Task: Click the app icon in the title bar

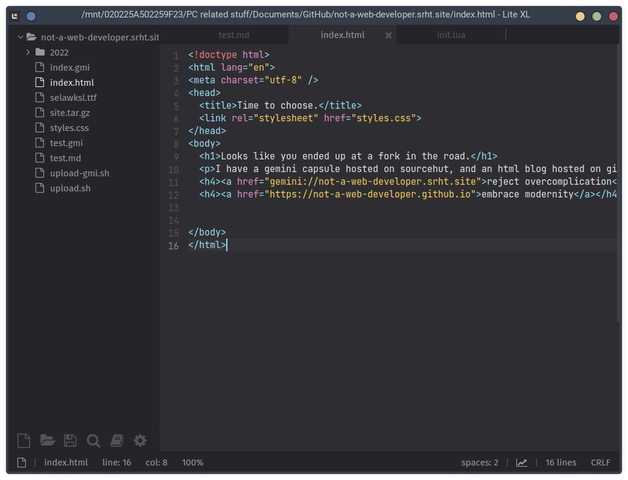Action: pyautogui.click(x=15, y=16)
